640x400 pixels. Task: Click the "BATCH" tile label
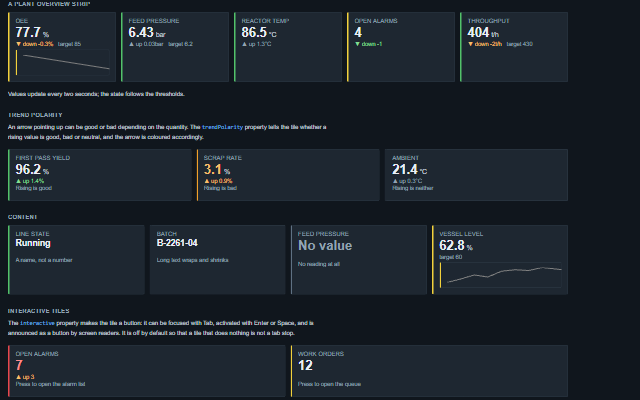(x=167, y=234)
